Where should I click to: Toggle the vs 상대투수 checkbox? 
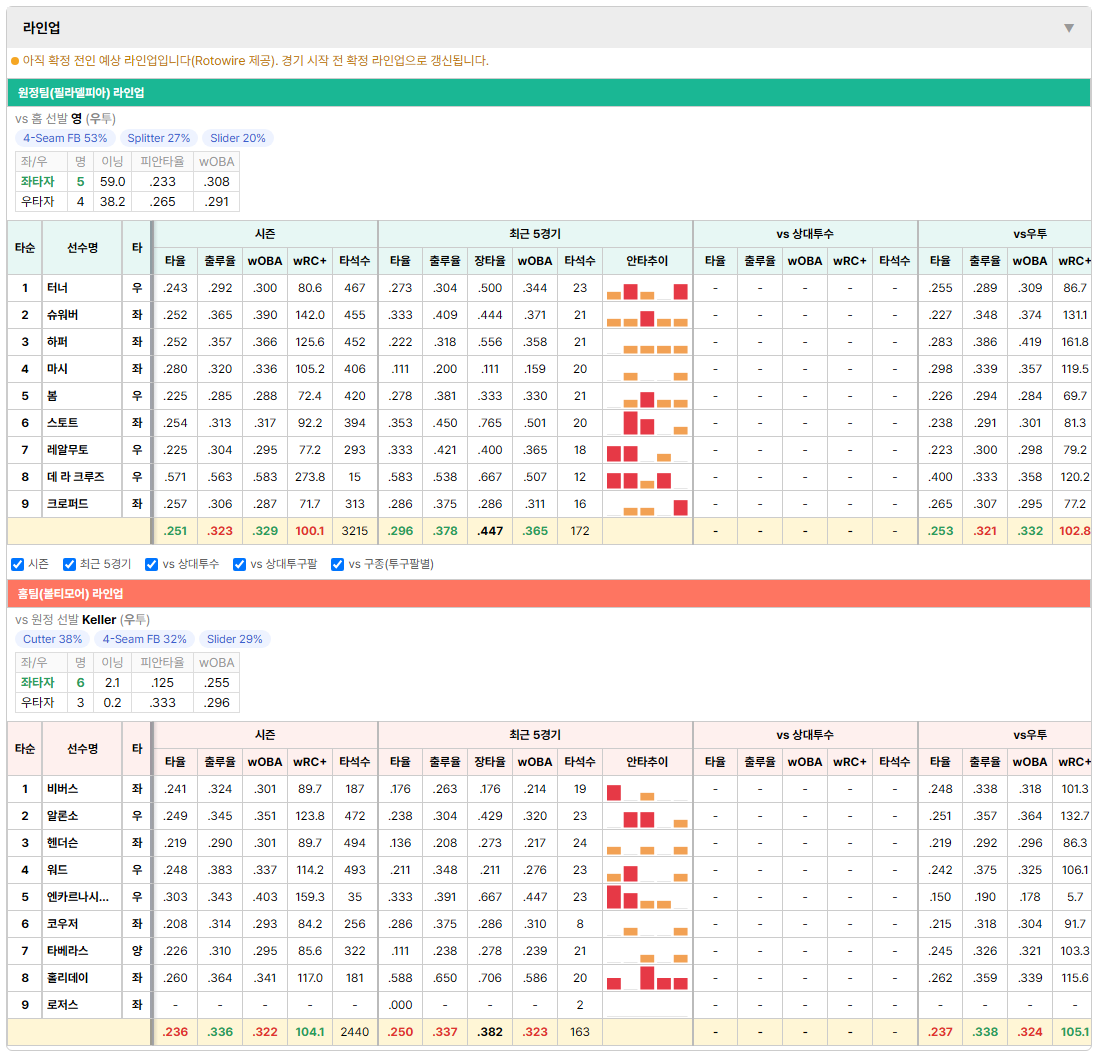pos(151,565)
